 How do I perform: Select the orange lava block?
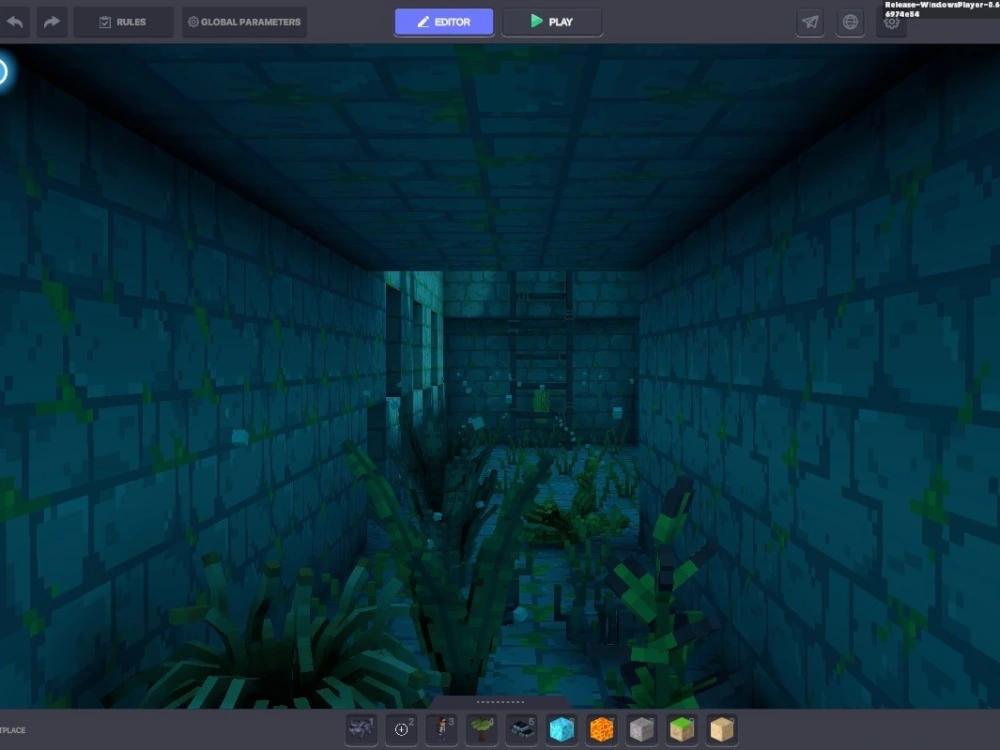(x=601, y=729)
